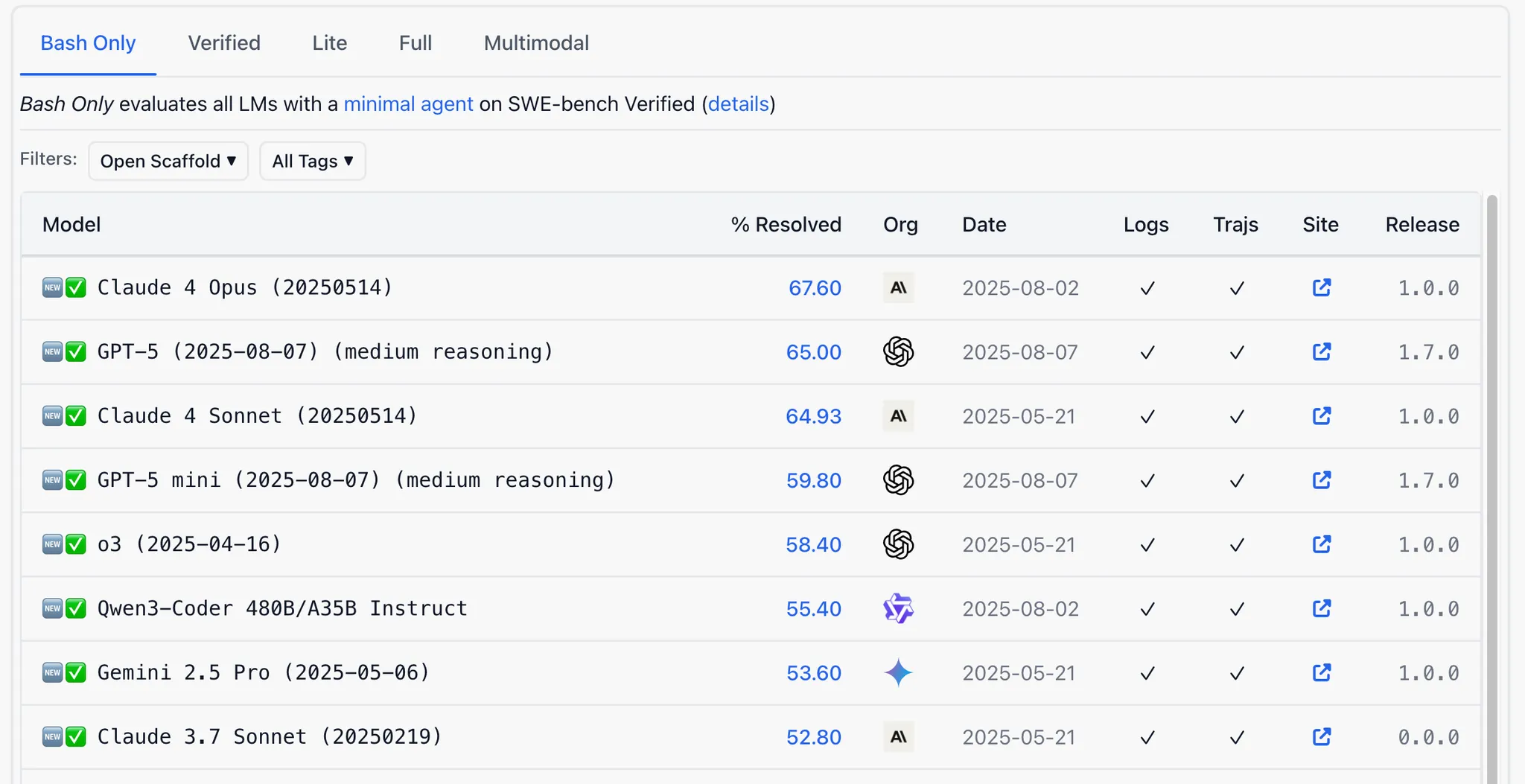
Task: Sort by the Model column header
Action: (x=71, y=224)
